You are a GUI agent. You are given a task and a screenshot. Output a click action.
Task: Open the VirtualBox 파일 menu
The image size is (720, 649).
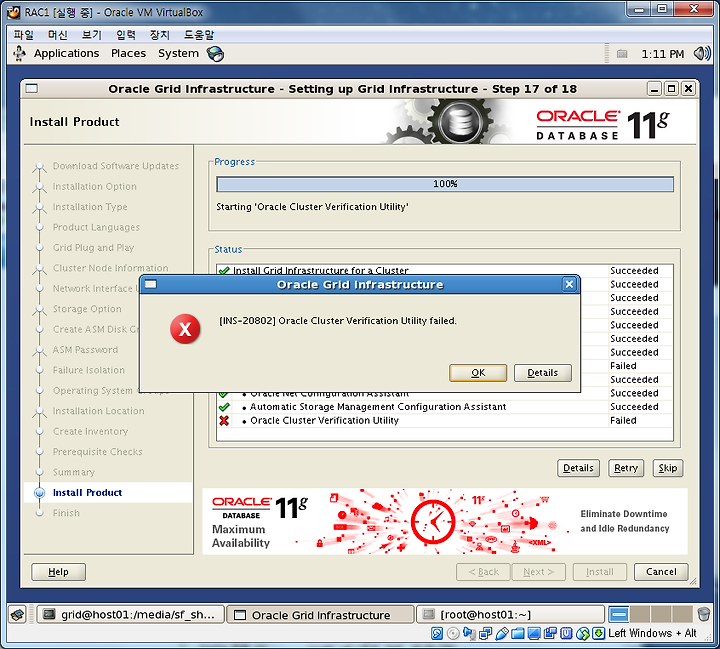(x=23, y=35)
